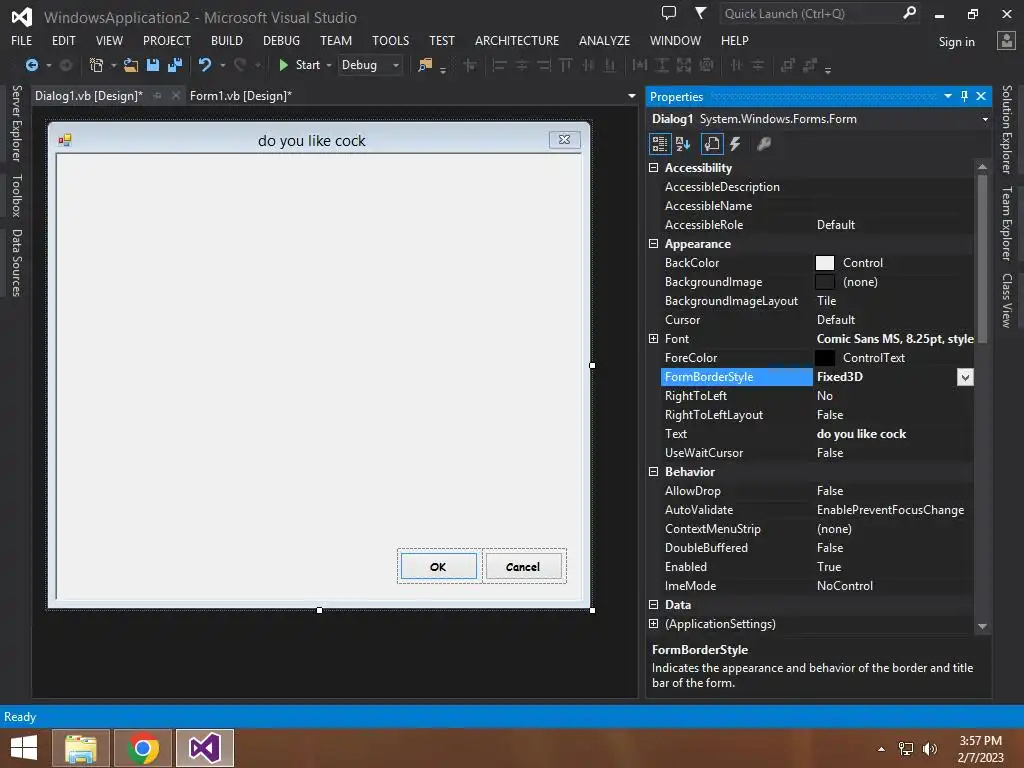Click the BackgroundImage (none) swatch

[825, 281]
